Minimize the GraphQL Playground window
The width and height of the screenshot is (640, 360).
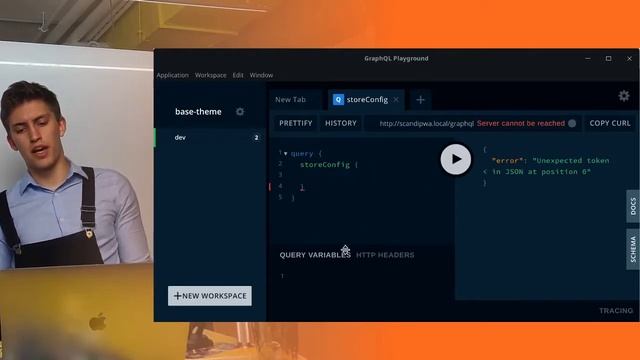click(588, 58)
